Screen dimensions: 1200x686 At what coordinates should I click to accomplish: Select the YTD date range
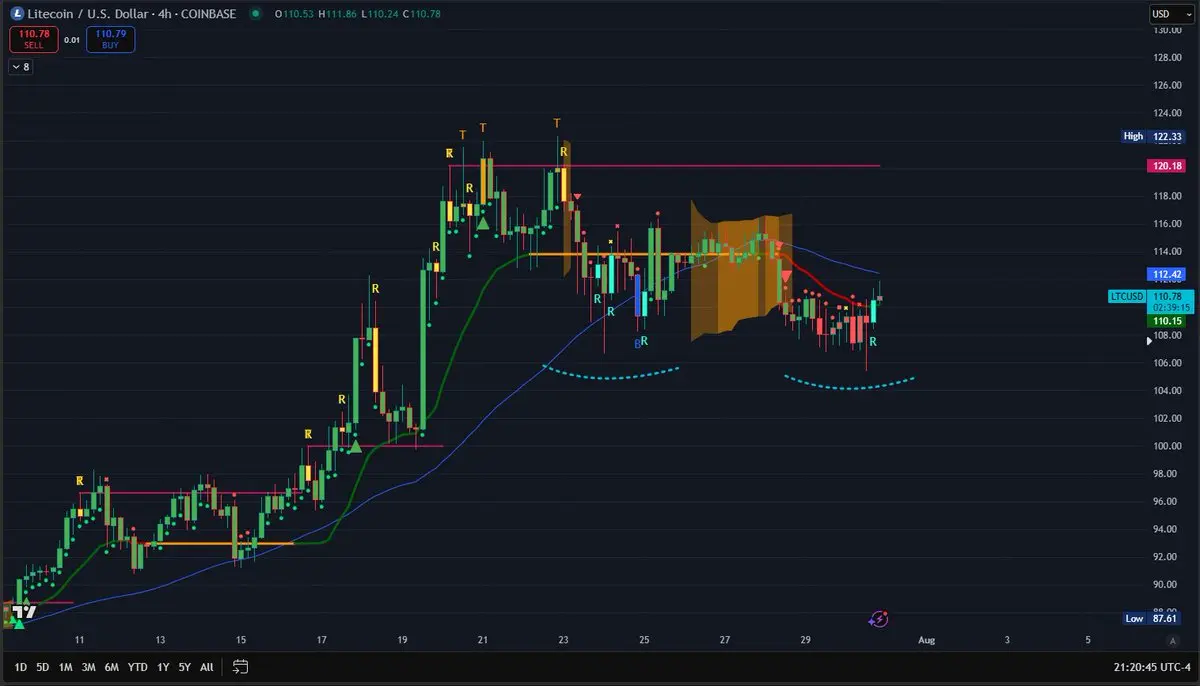coord(138,666)
